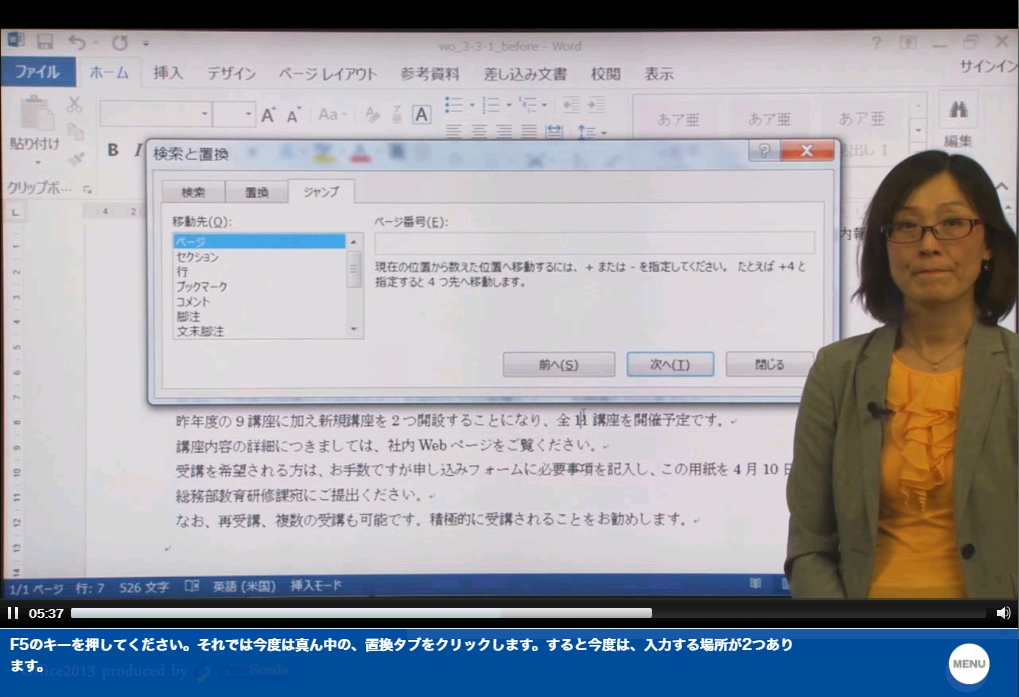Open the 差し込み文書 tab
Viewport: 1019px width, 697px height.
[x=525, y=74]
